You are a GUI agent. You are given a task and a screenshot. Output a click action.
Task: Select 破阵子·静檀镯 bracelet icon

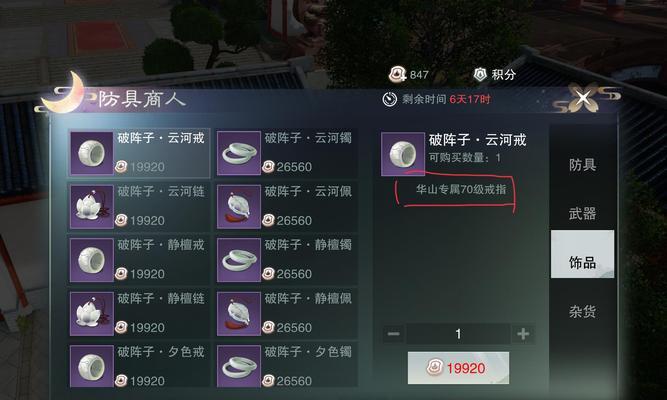pos(239,260)
